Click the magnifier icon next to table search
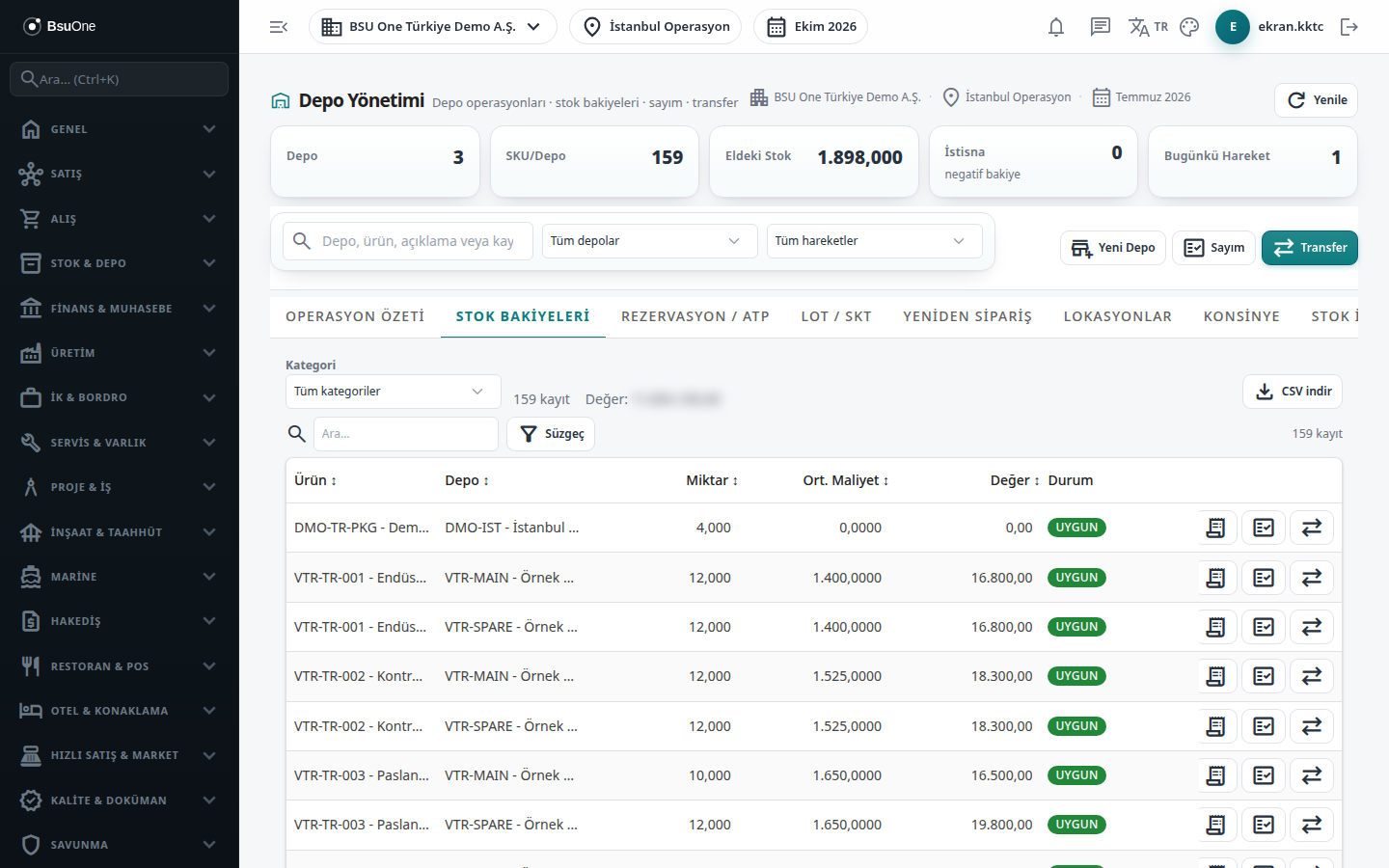1389x868 pixels. [x=297, y=434]
